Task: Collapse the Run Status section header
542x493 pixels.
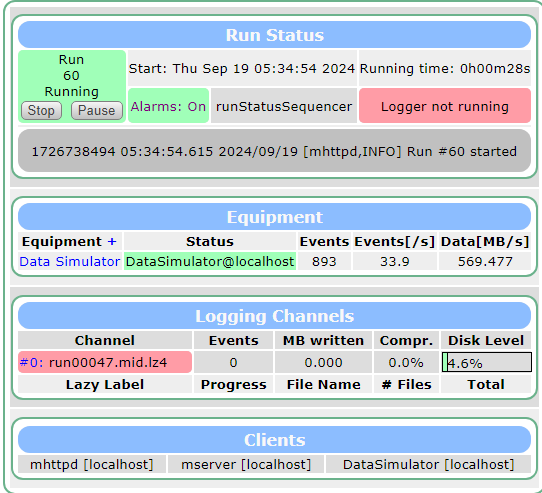Action: pos(274,35)
